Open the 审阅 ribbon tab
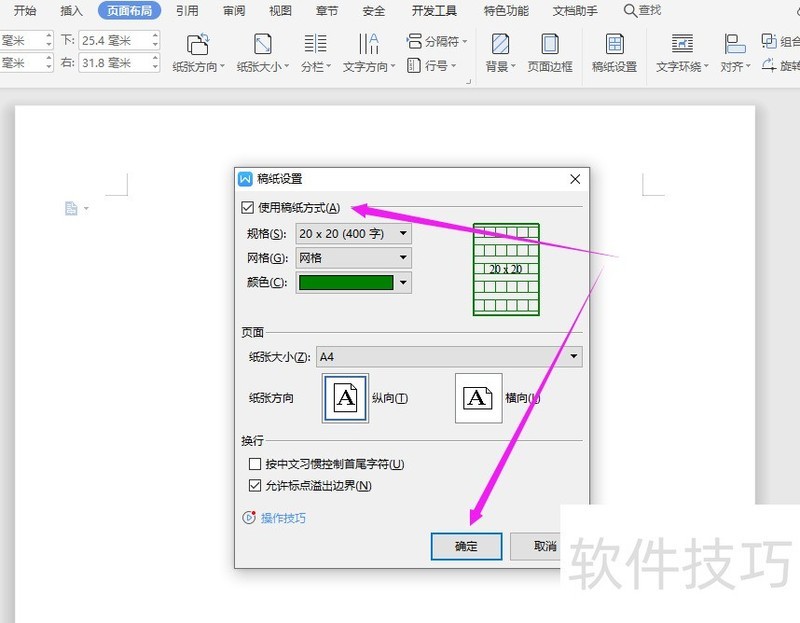Screen dimensions: 800x623 (234, 11)
